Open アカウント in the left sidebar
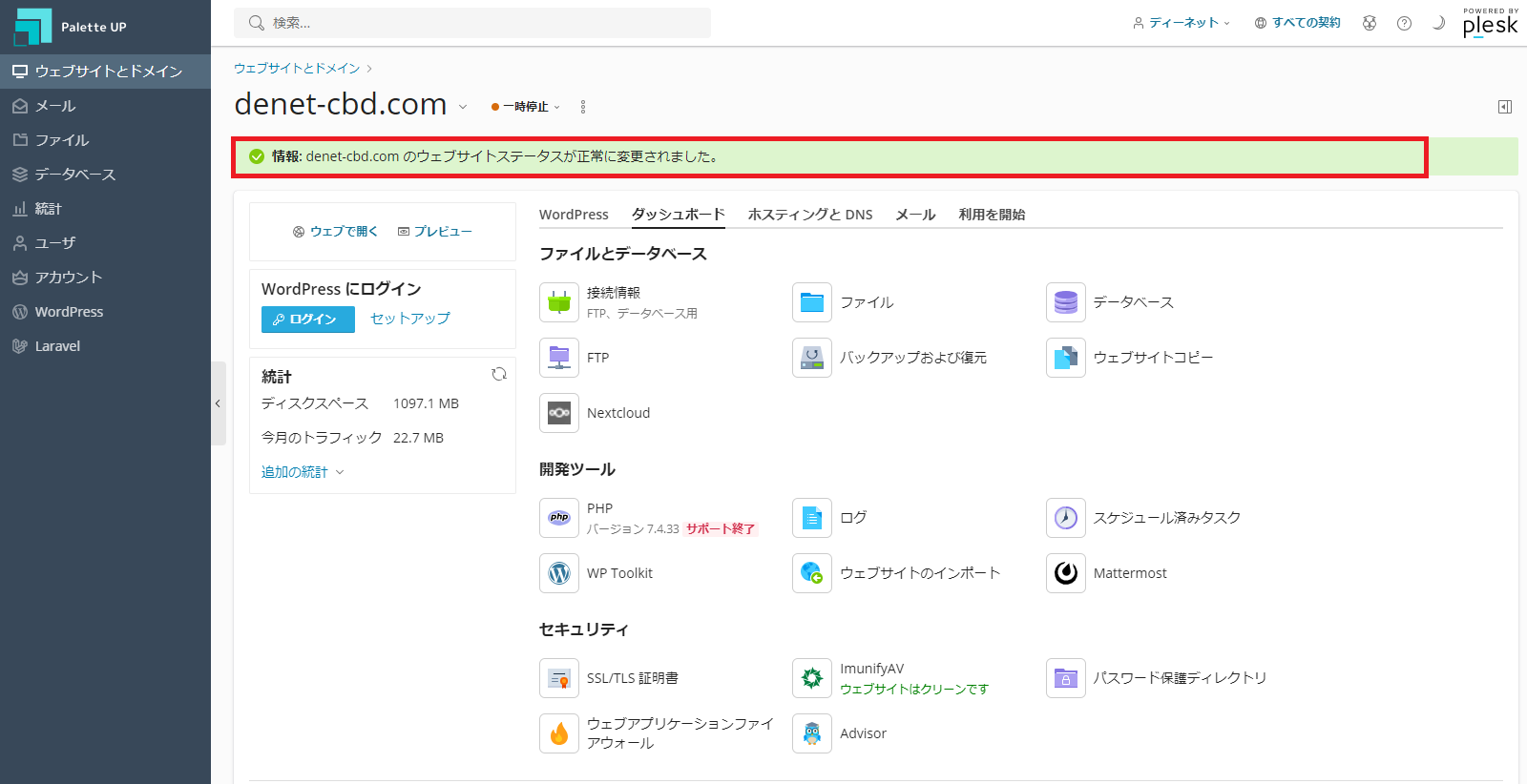The height and width of the screenshot is (784, 1527). pyautogui.click(x=105, y=278)
